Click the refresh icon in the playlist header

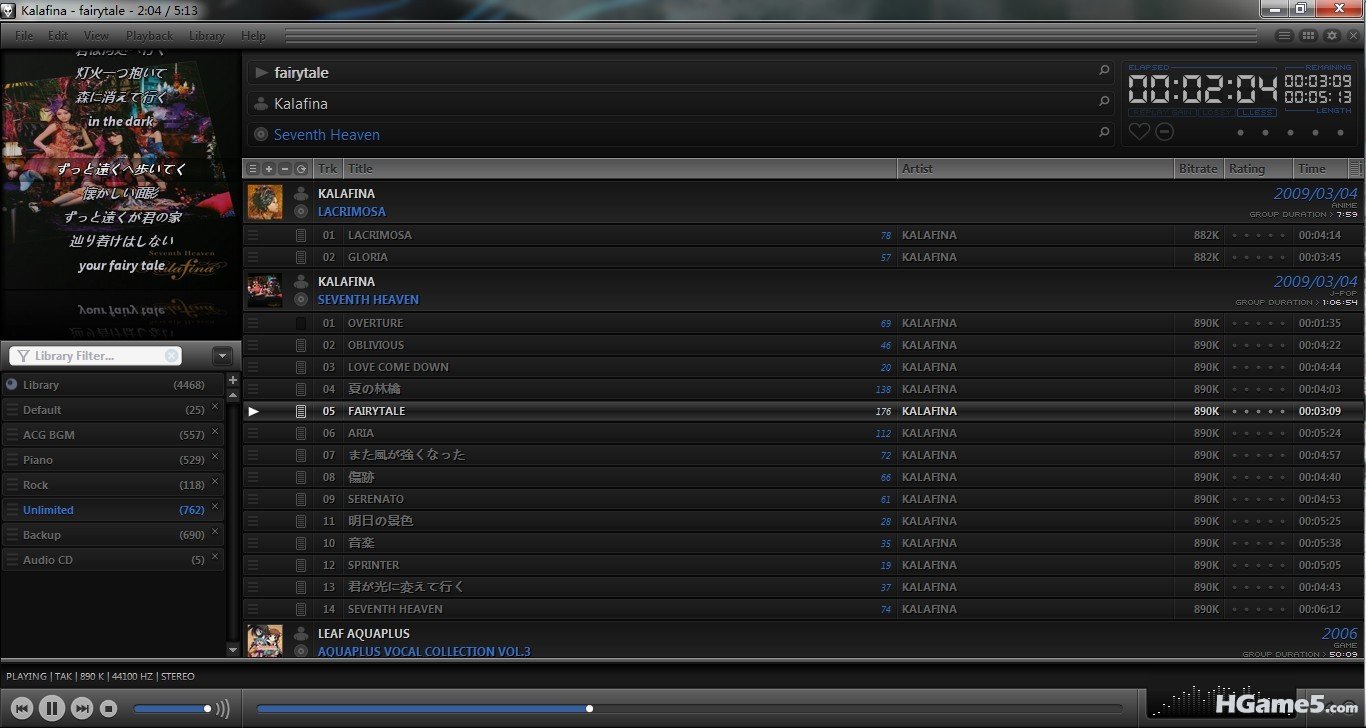301,169
